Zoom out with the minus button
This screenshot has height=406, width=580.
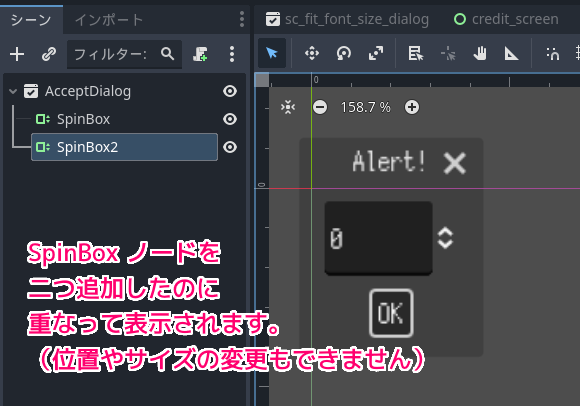(320, 108)
